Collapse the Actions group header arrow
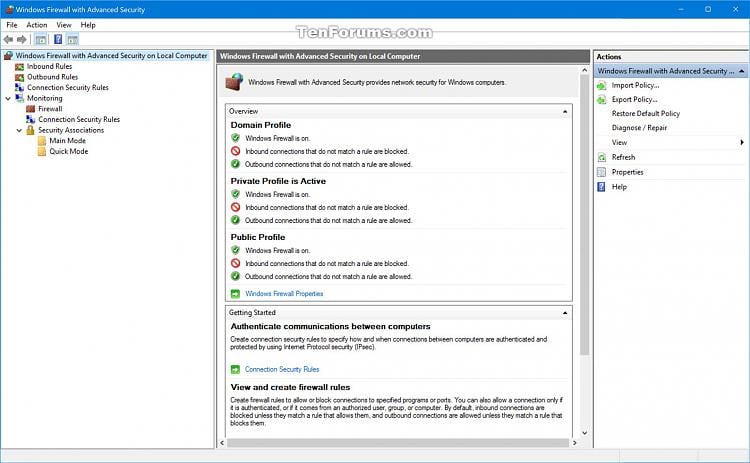Image resolution: width=750 pixels, height=463 pixels. coord(741,71)
